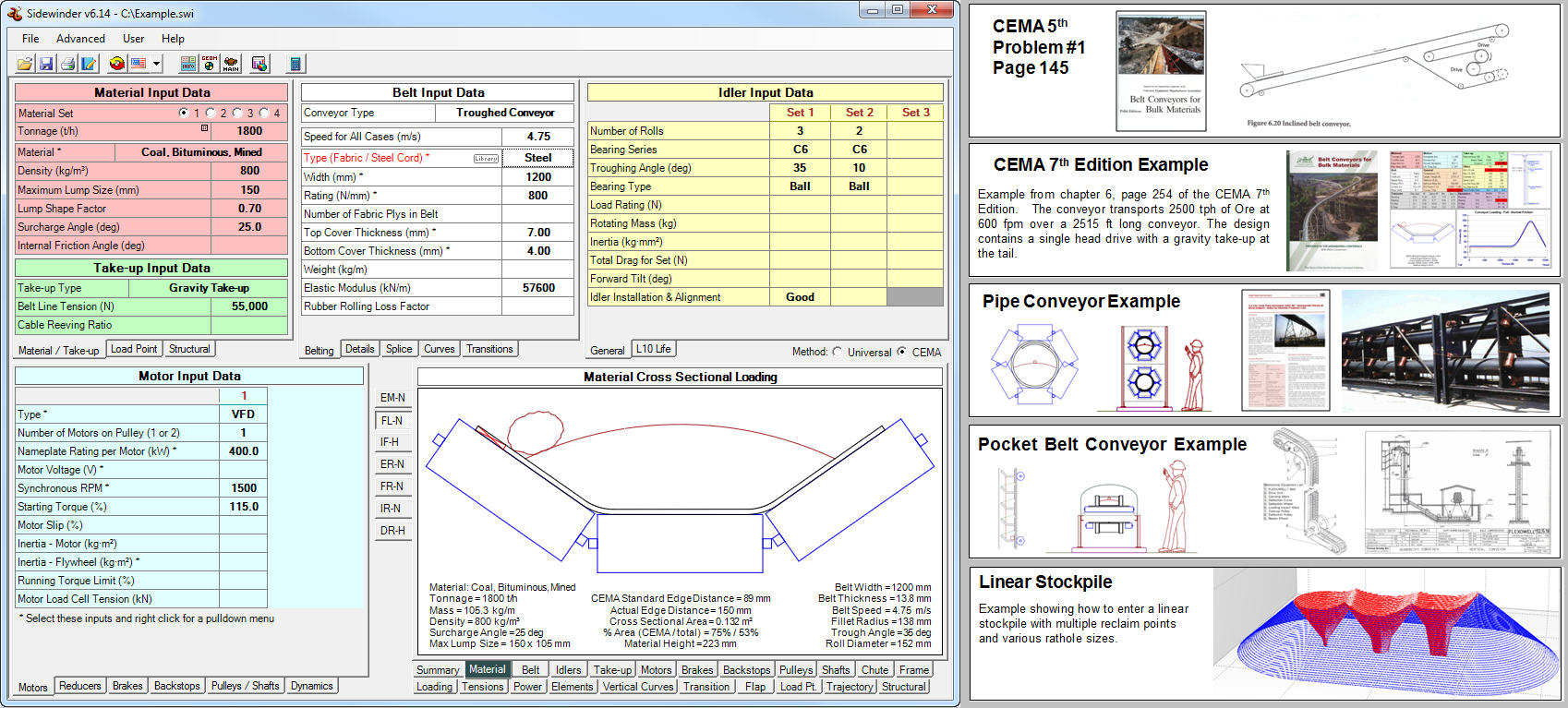Click the Open file folder icon
The image size is (1568, 708).
(25, 64)
